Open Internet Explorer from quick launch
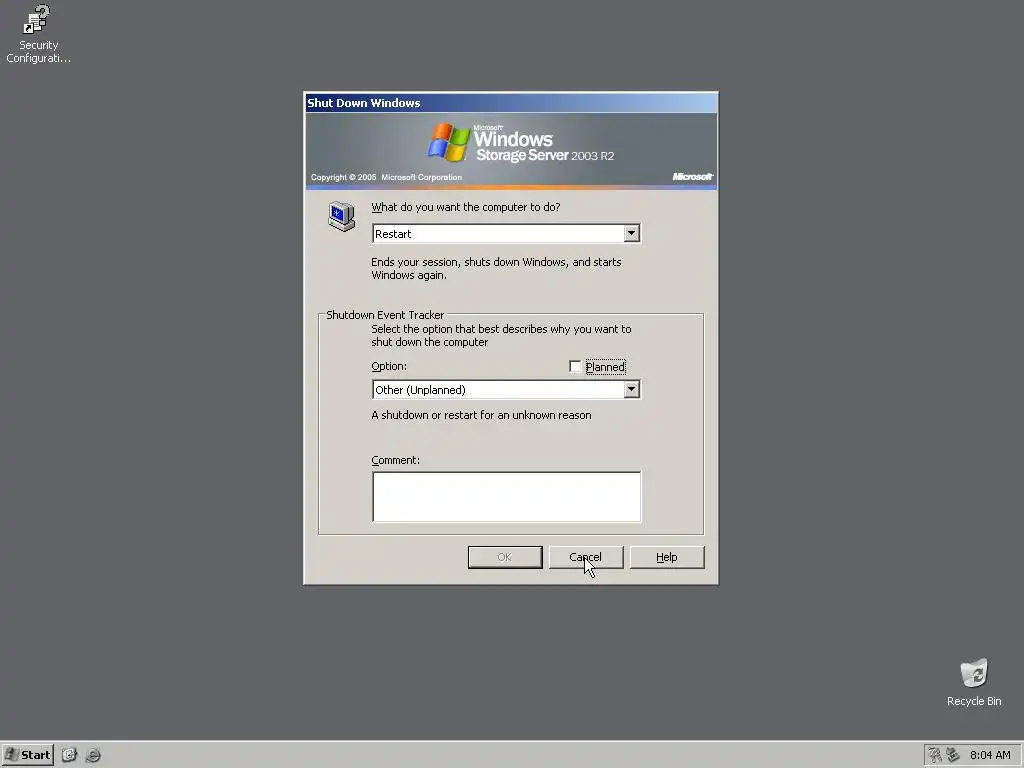Viewport: 1024px width, 768px height. click(93, 755)
